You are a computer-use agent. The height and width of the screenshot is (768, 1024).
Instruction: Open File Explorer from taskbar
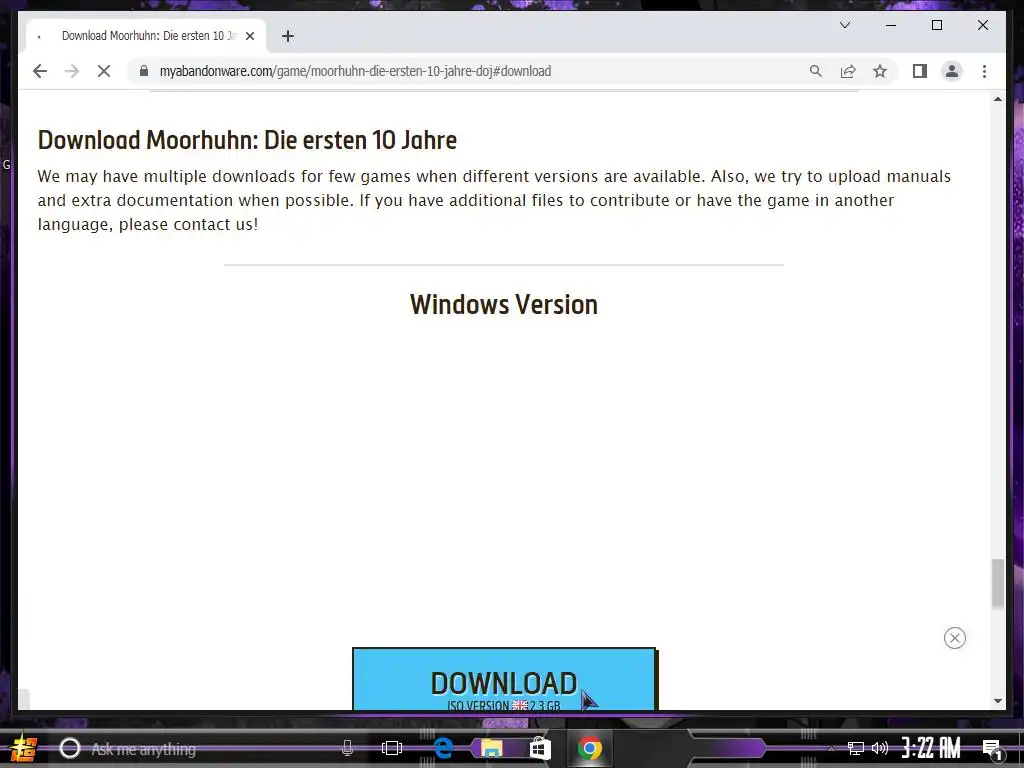pos(491,748)
